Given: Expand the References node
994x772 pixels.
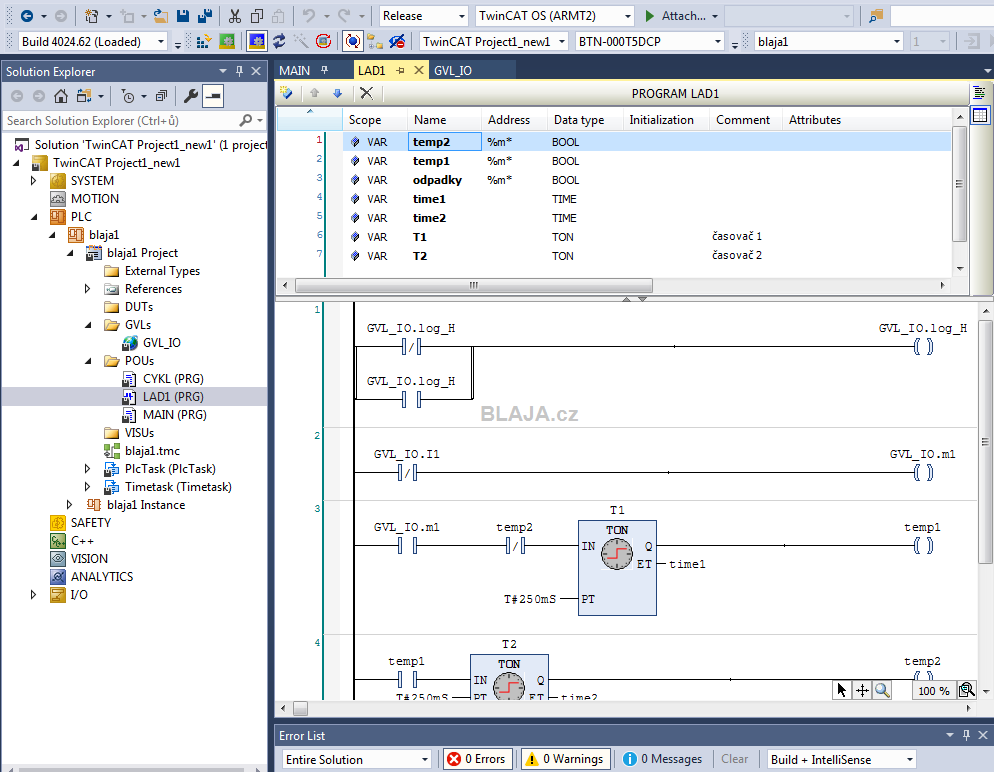Looking at the screenshot, I should click(x=87, y=289).
